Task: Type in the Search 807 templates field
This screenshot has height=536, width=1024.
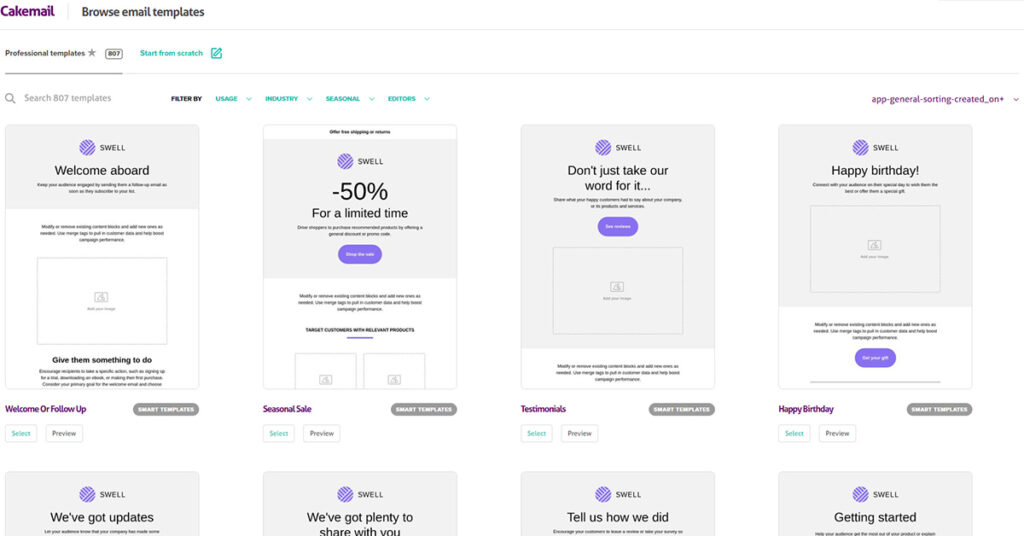Action: pyautogui.click(x=90, y=99)
